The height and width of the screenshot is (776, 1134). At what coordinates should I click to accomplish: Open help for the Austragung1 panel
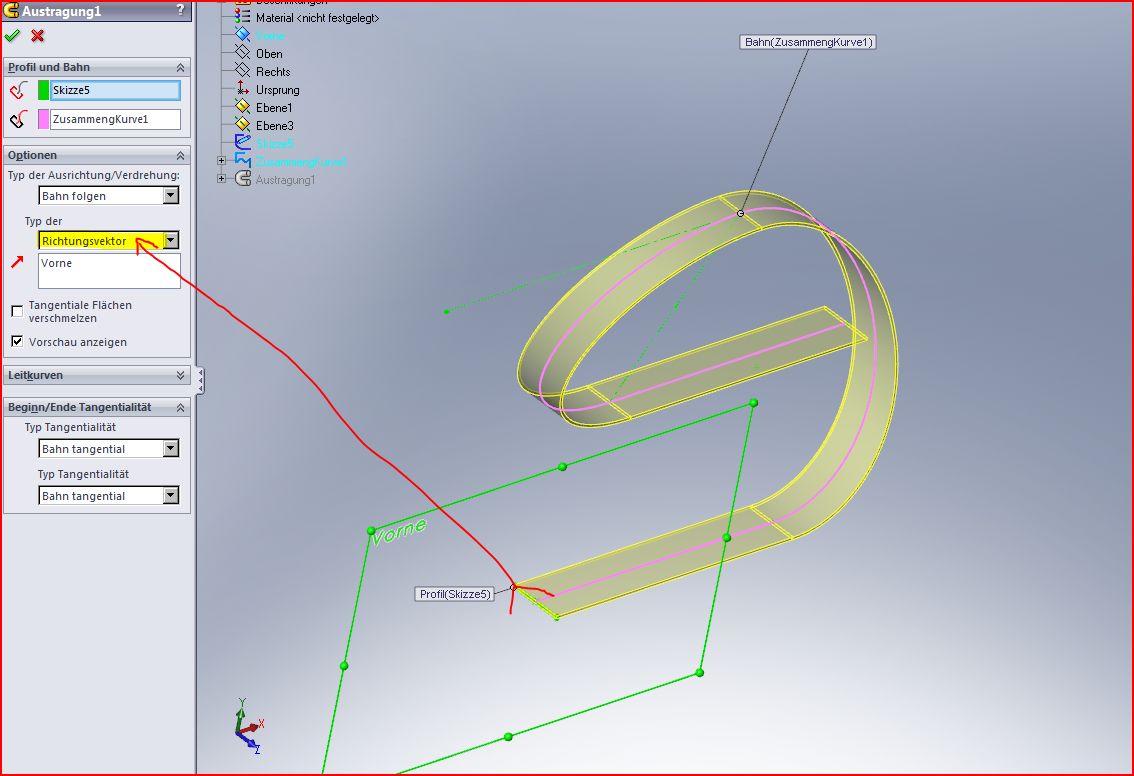(180, 10)
